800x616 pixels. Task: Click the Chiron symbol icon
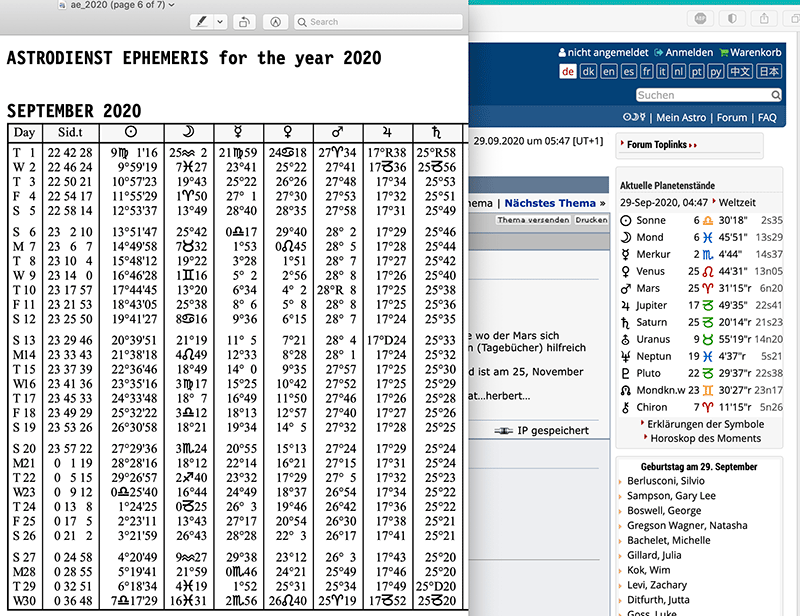tap(626, 407)
